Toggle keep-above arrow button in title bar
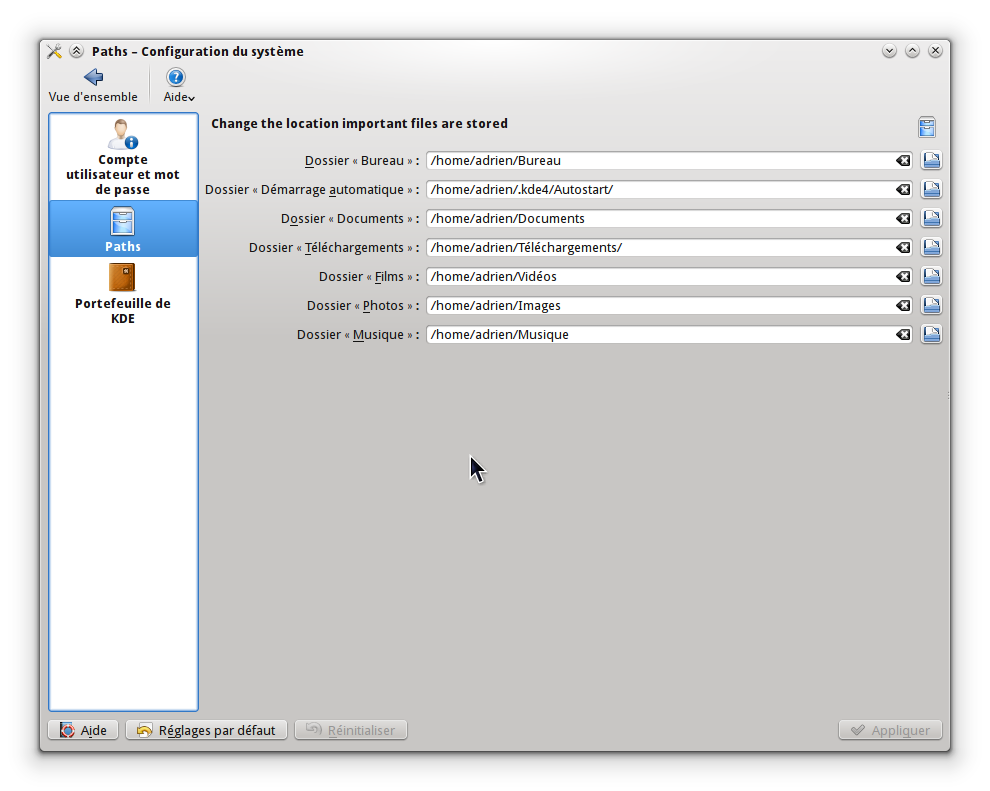The image size is (990, 791). pyautogui.click(x=76, y=51)
